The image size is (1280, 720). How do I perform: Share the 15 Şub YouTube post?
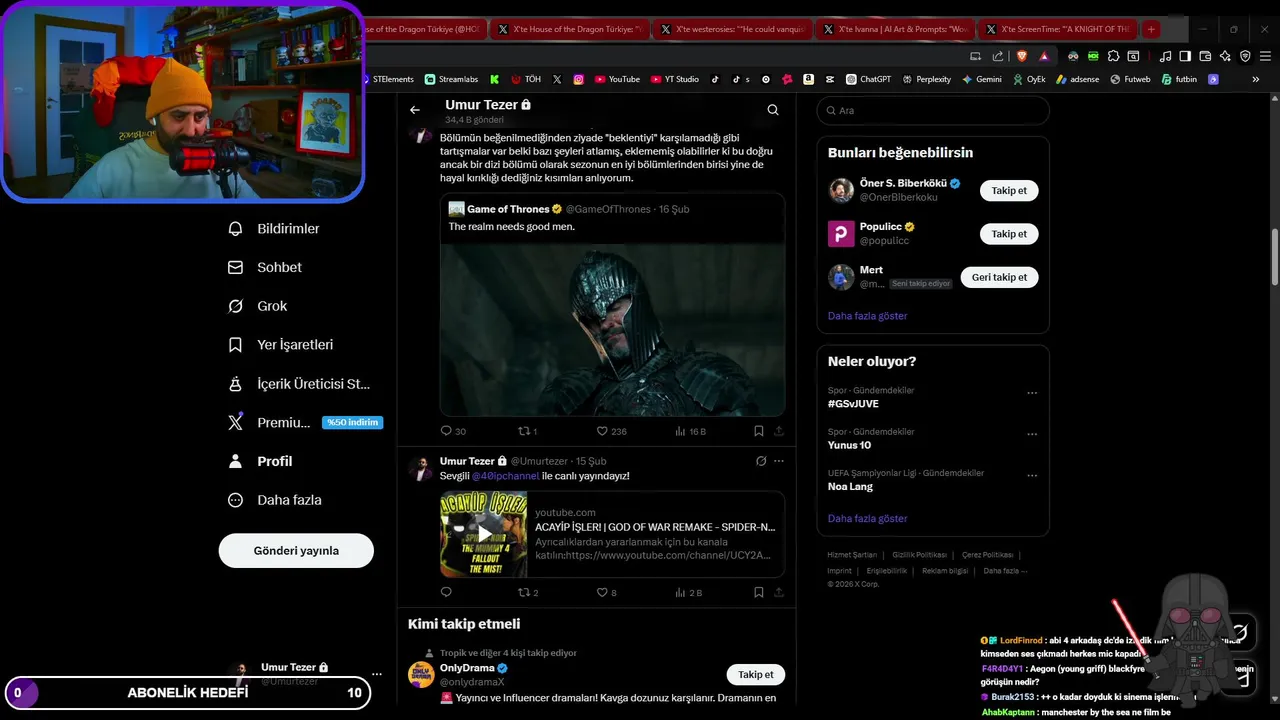click(778, 592)
